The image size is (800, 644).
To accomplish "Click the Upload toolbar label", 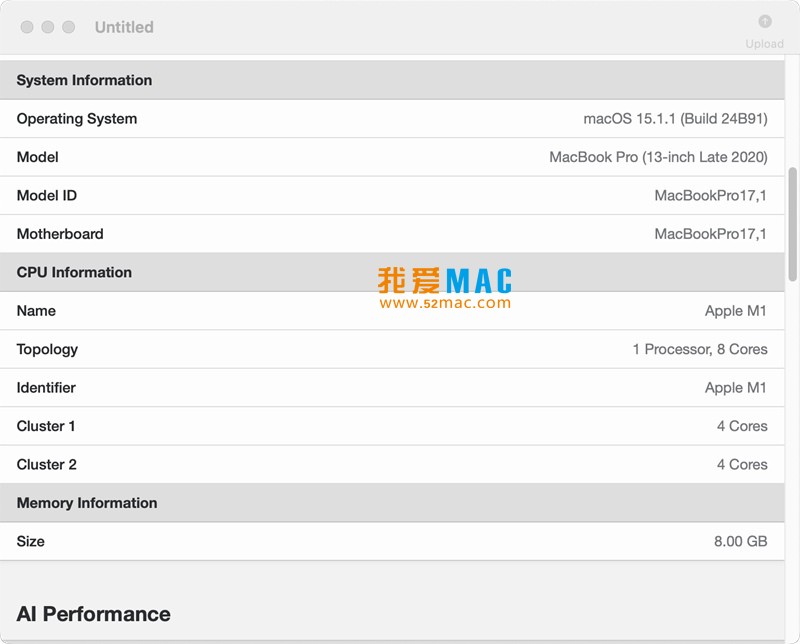I will [764, 44].
